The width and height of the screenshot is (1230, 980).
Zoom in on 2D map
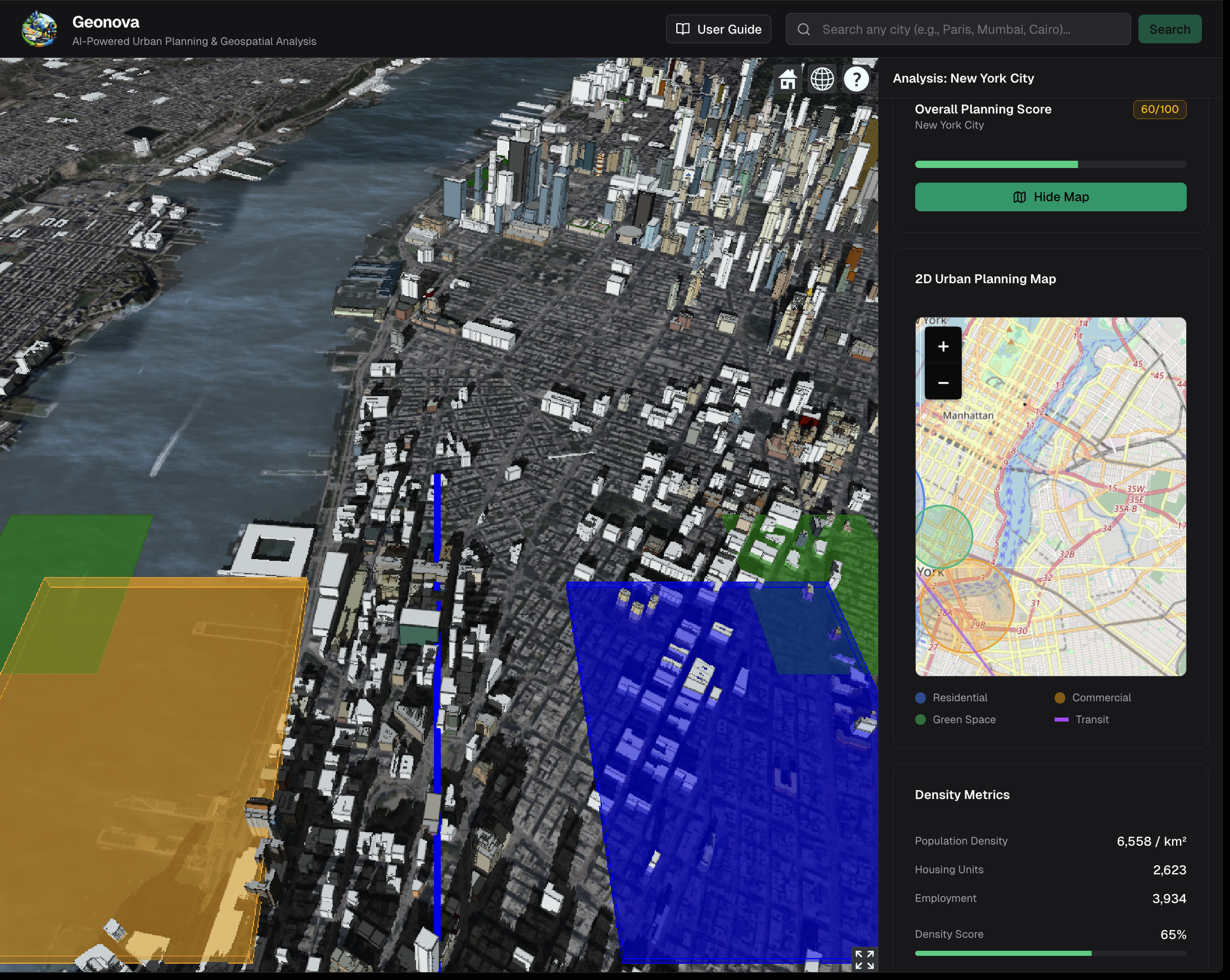[943, 346]
